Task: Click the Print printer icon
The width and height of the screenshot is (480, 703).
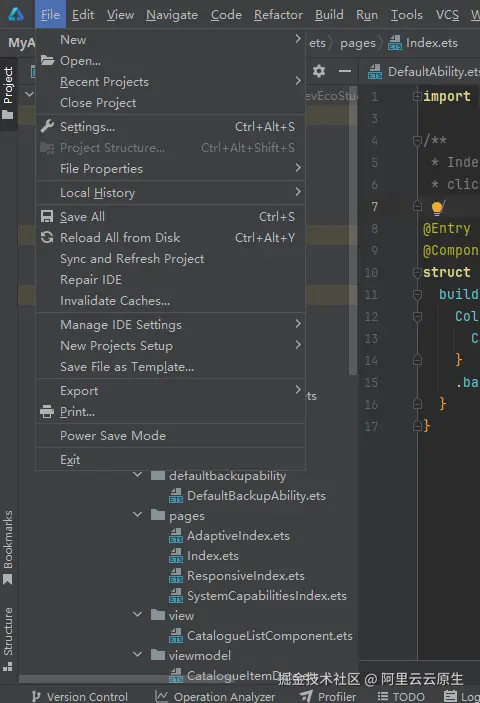Action: tap(47, 412)
